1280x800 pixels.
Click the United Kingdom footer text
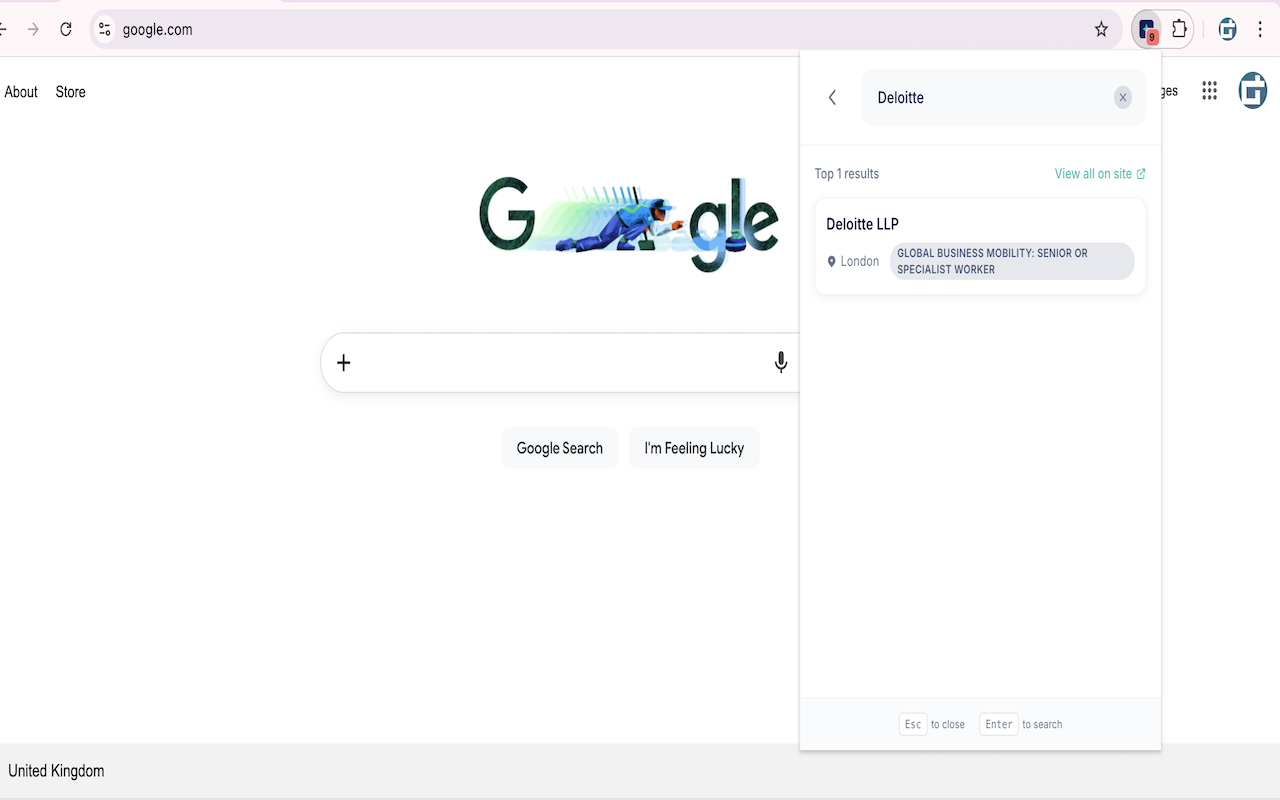click(56, 771)
